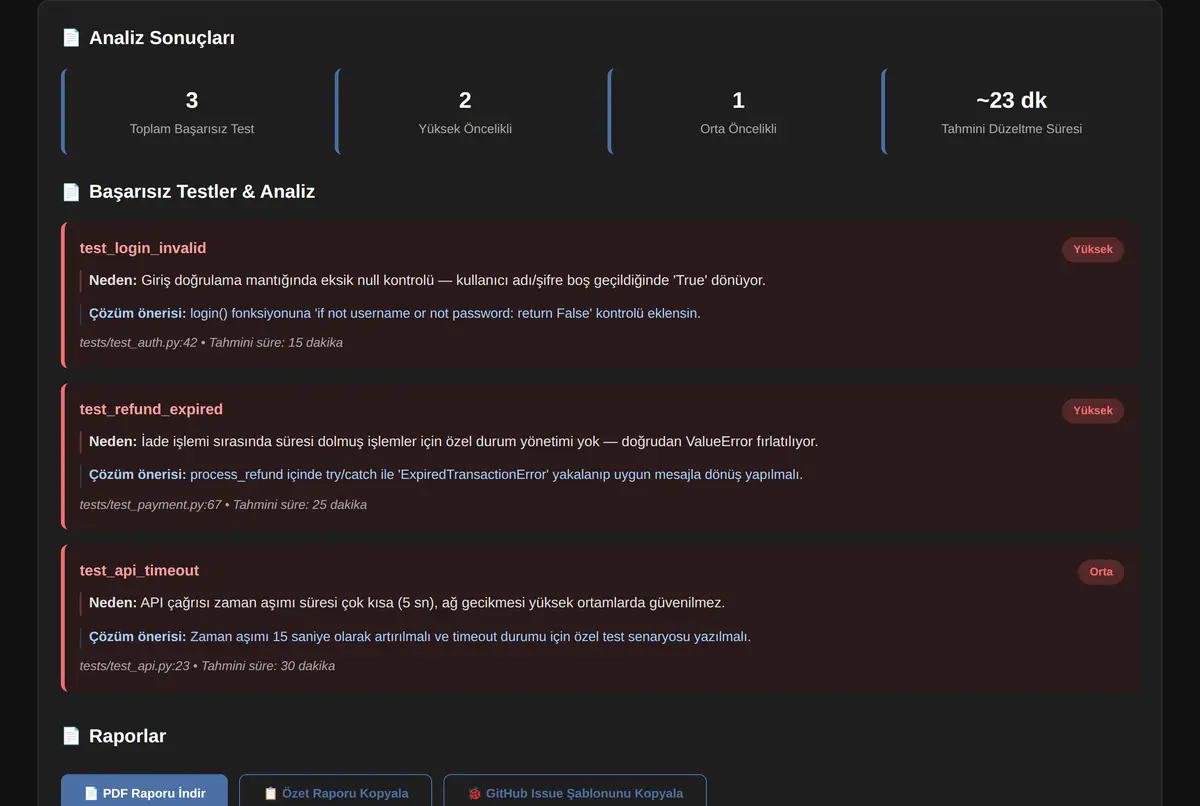The height and width of the screenshot is (806, 1200).
Task: Select the test_refund_expired test name
Action: (151, 409)
